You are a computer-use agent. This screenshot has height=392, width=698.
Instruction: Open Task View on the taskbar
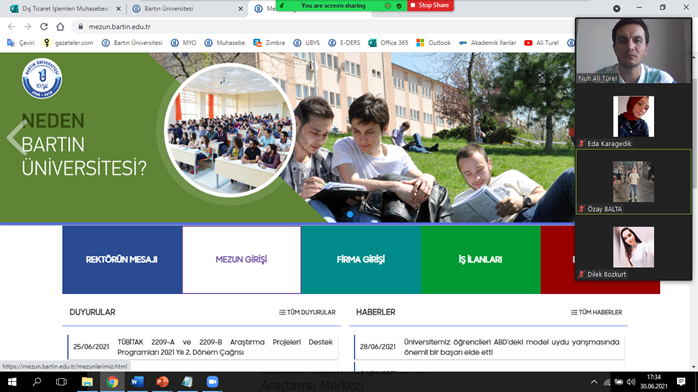pos(61,382)
